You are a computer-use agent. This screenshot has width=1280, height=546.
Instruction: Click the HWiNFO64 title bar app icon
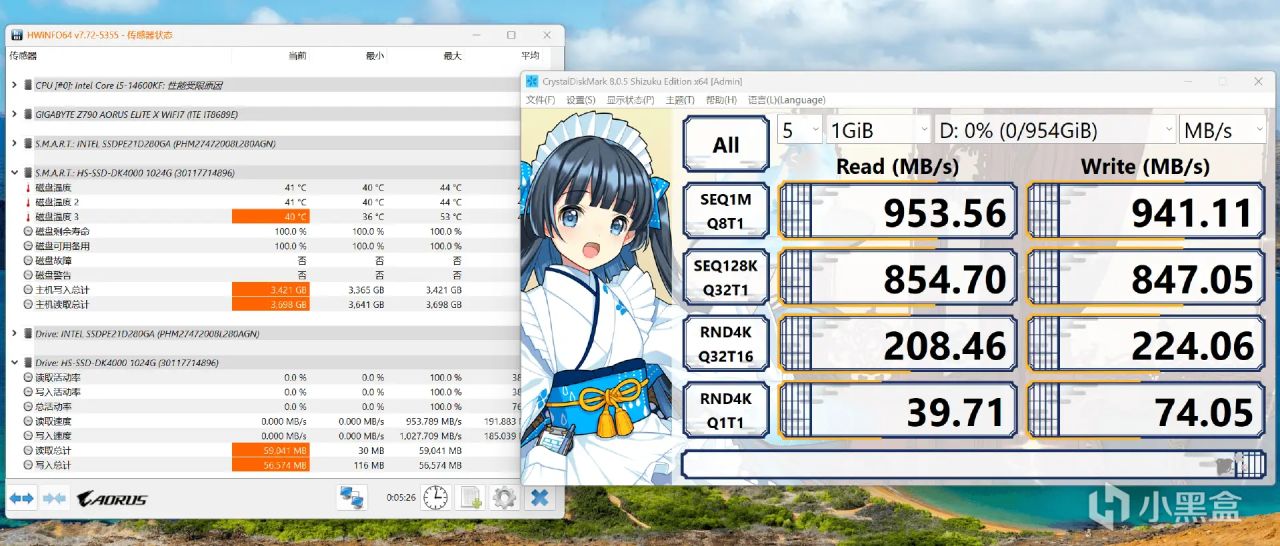18,35
